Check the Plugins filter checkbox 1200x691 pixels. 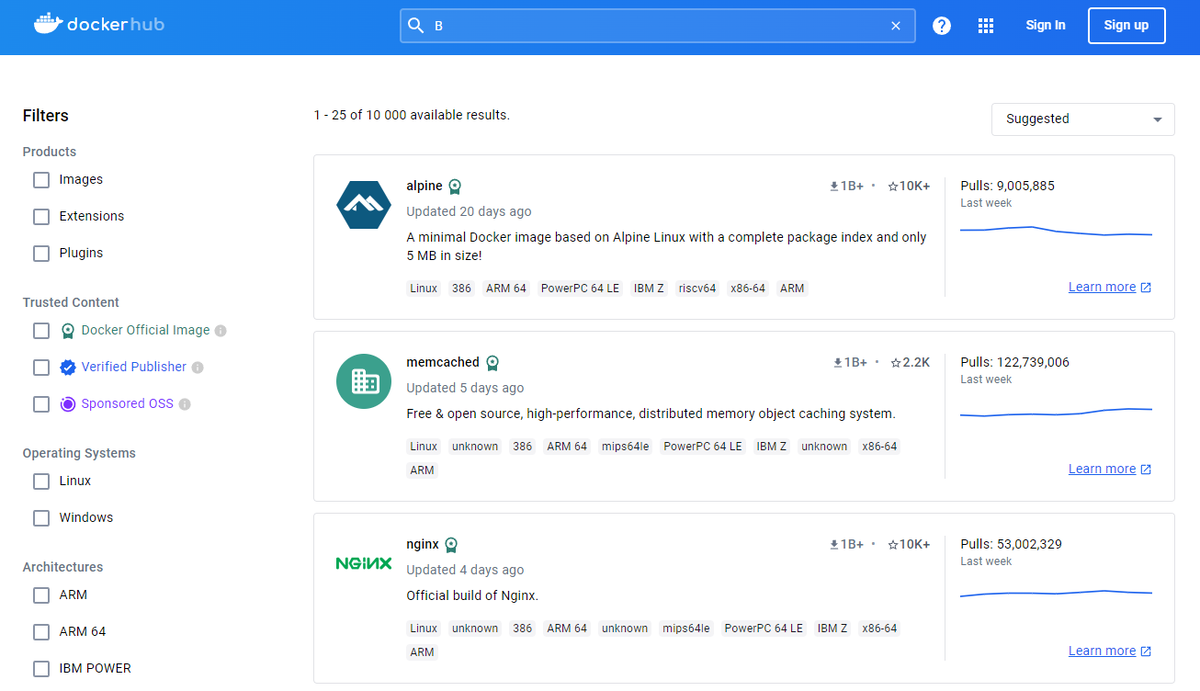pyautogui.click(x=41, y=254)
